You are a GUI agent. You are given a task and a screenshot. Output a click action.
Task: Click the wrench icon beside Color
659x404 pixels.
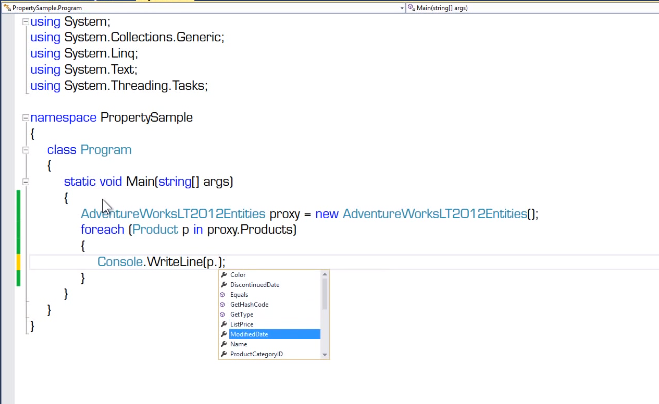point(224,275)
